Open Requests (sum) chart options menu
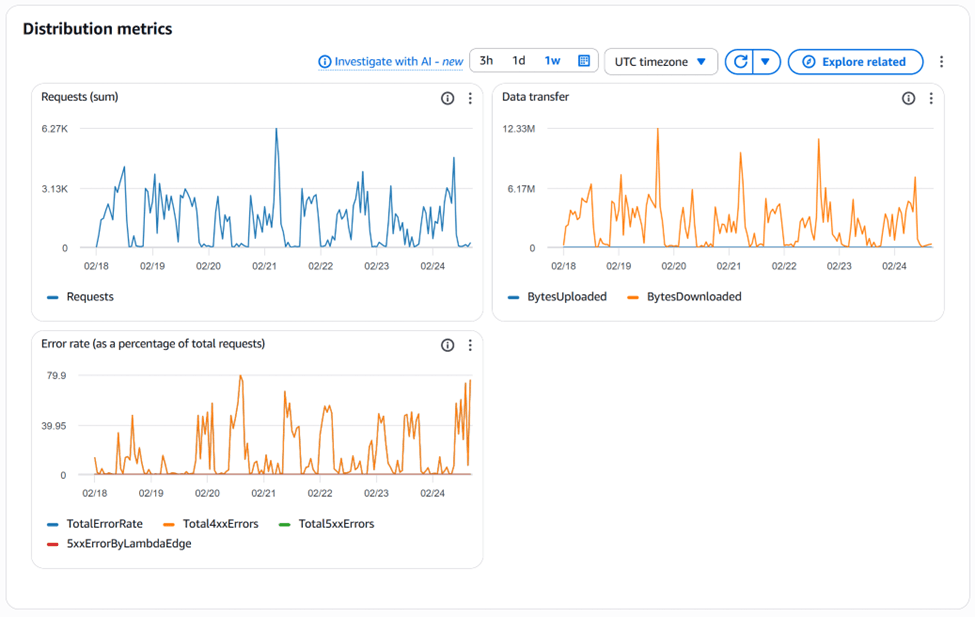This screenshot has width=975, height=617. click(x=470, y=98)
